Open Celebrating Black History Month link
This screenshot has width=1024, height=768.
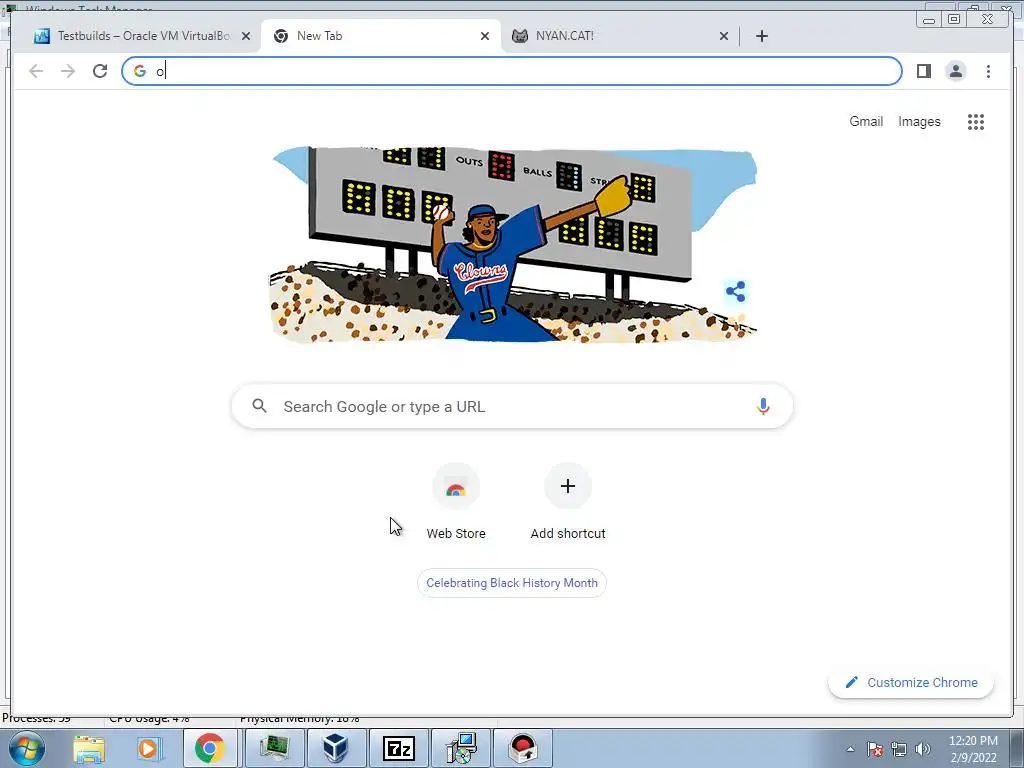pos(512,583)
